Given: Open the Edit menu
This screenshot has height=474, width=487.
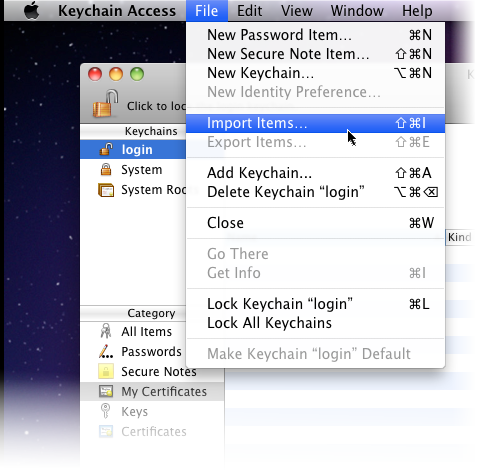Looking at the screenshot, I should click(x=249, y=11).
